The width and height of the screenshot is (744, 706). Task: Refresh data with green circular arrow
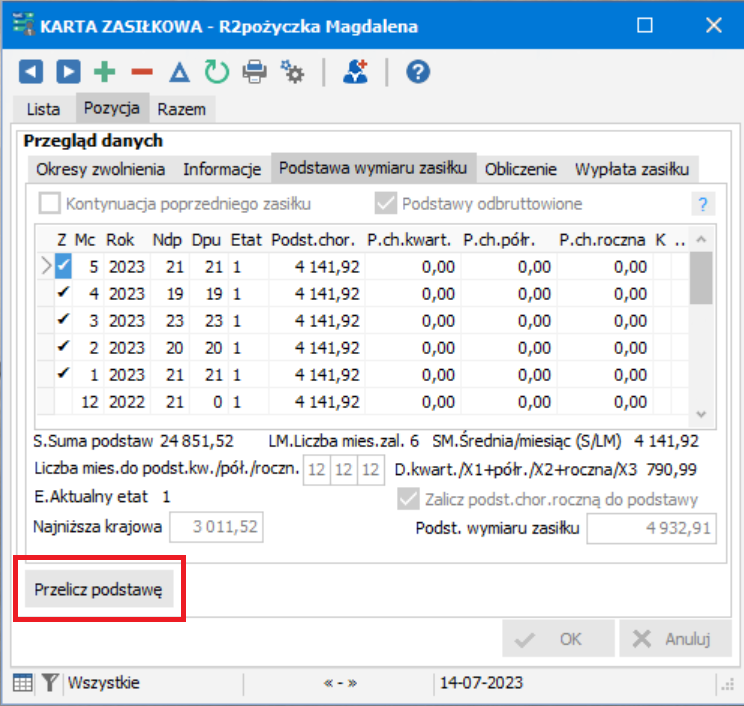pos(217,72)
